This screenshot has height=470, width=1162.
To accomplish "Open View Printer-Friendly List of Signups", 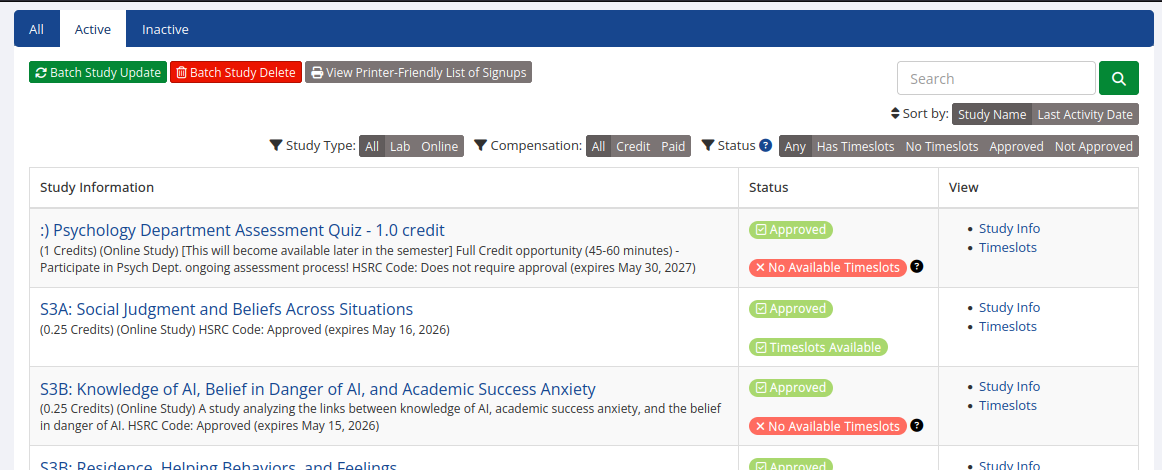I will pos(419,73).
